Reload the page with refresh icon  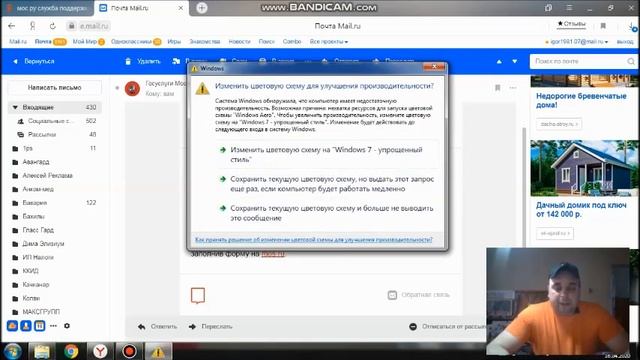[x=53, y=26]
